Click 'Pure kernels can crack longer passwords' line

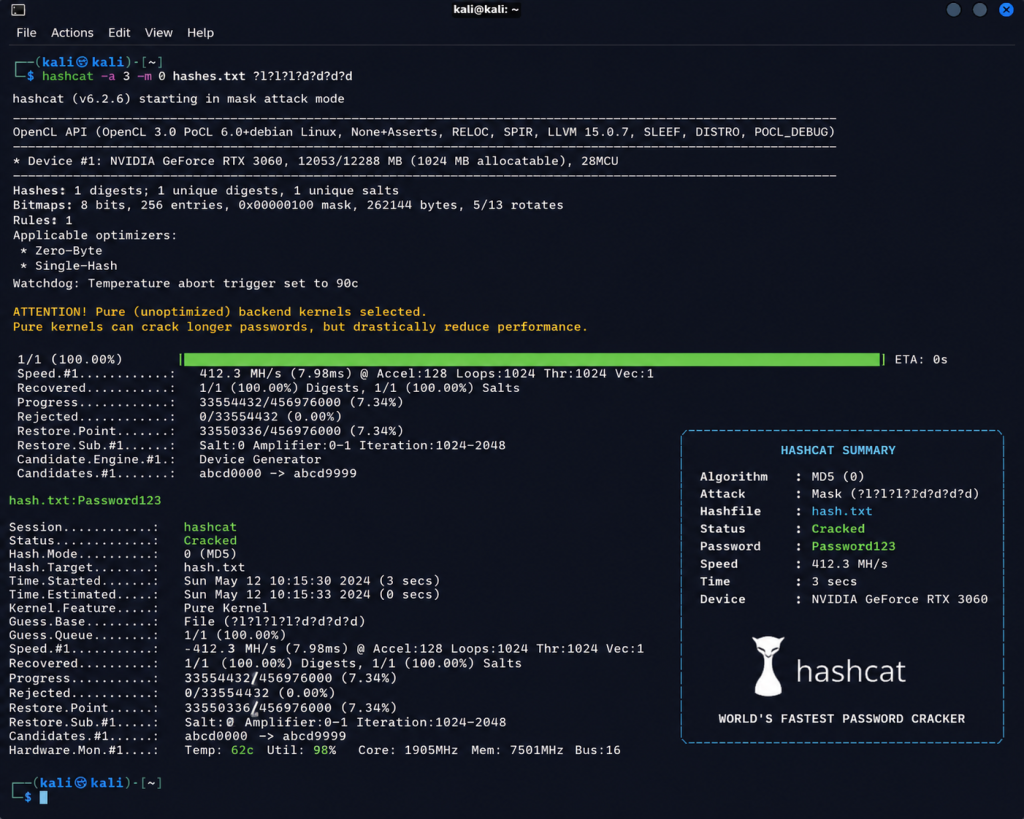pos(300,327)
